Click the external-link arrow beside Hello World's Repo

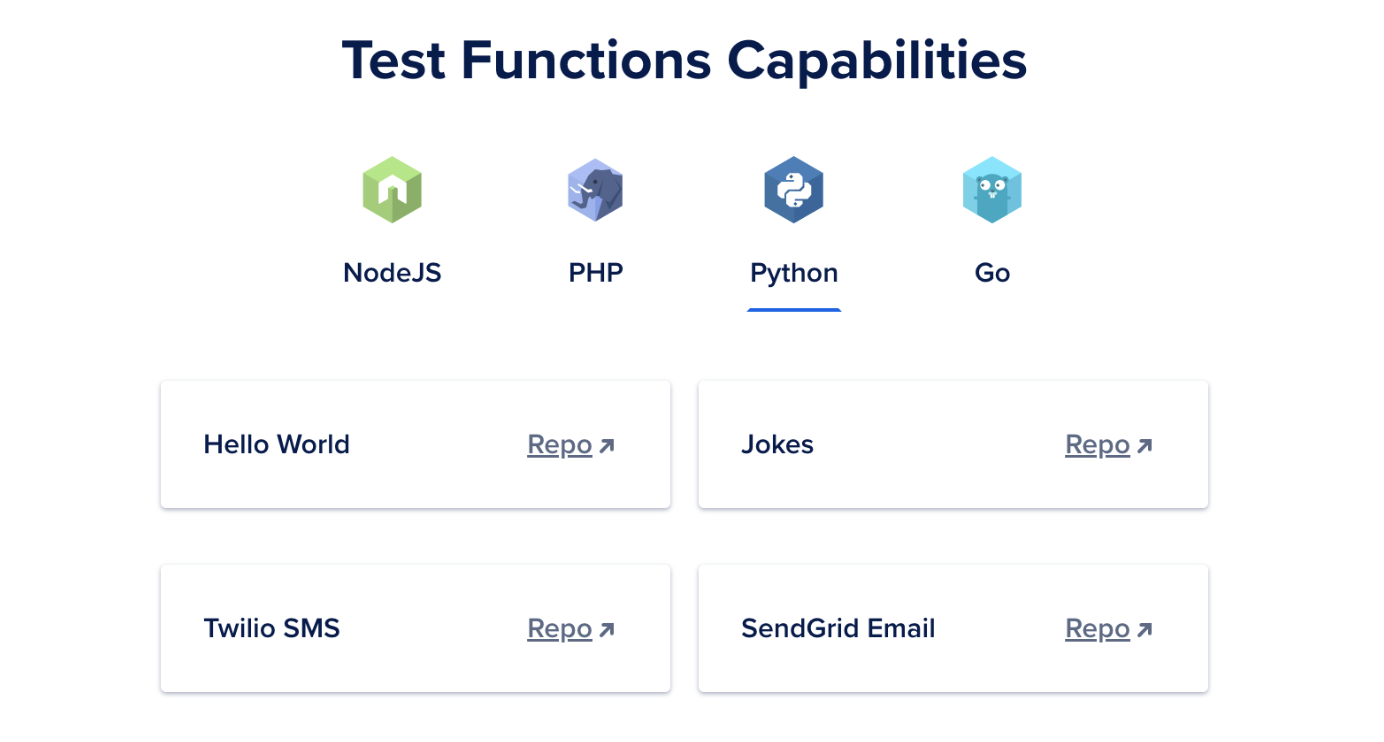tap(607, 444)
